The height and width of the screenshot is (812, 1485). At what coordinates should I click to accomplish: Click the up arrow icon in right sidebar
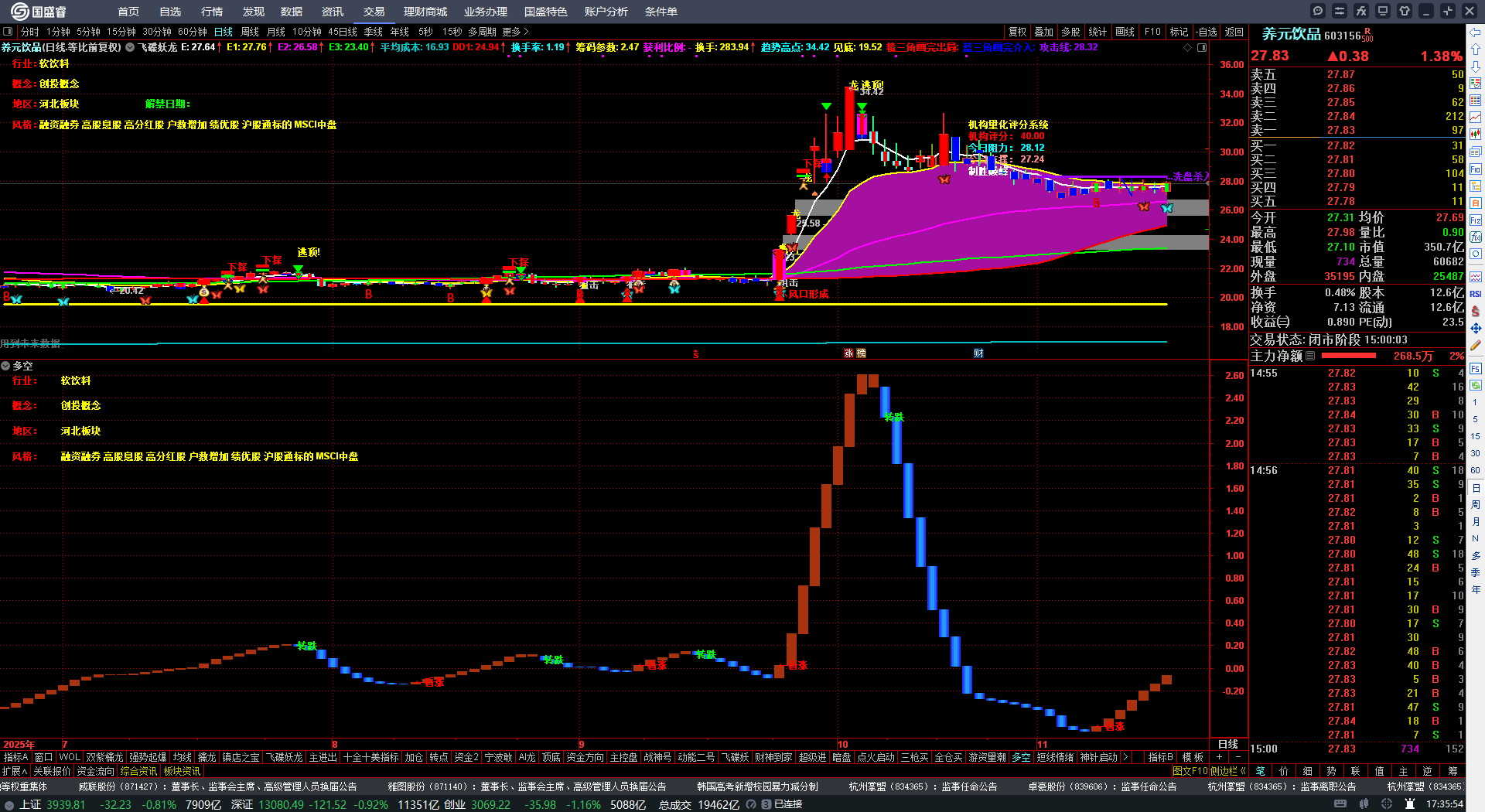(x=1476, y=49)
